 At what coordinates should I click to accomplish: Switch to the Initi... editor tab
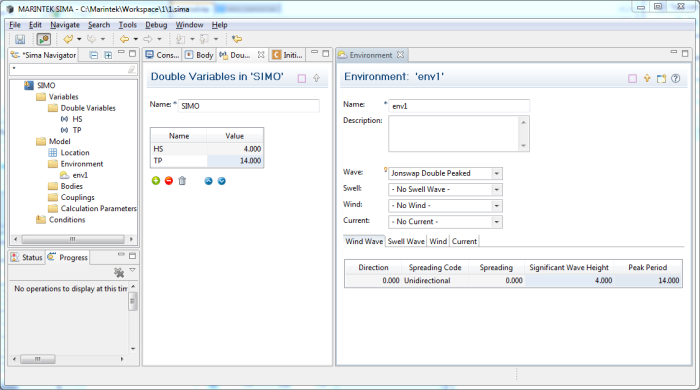288,55
